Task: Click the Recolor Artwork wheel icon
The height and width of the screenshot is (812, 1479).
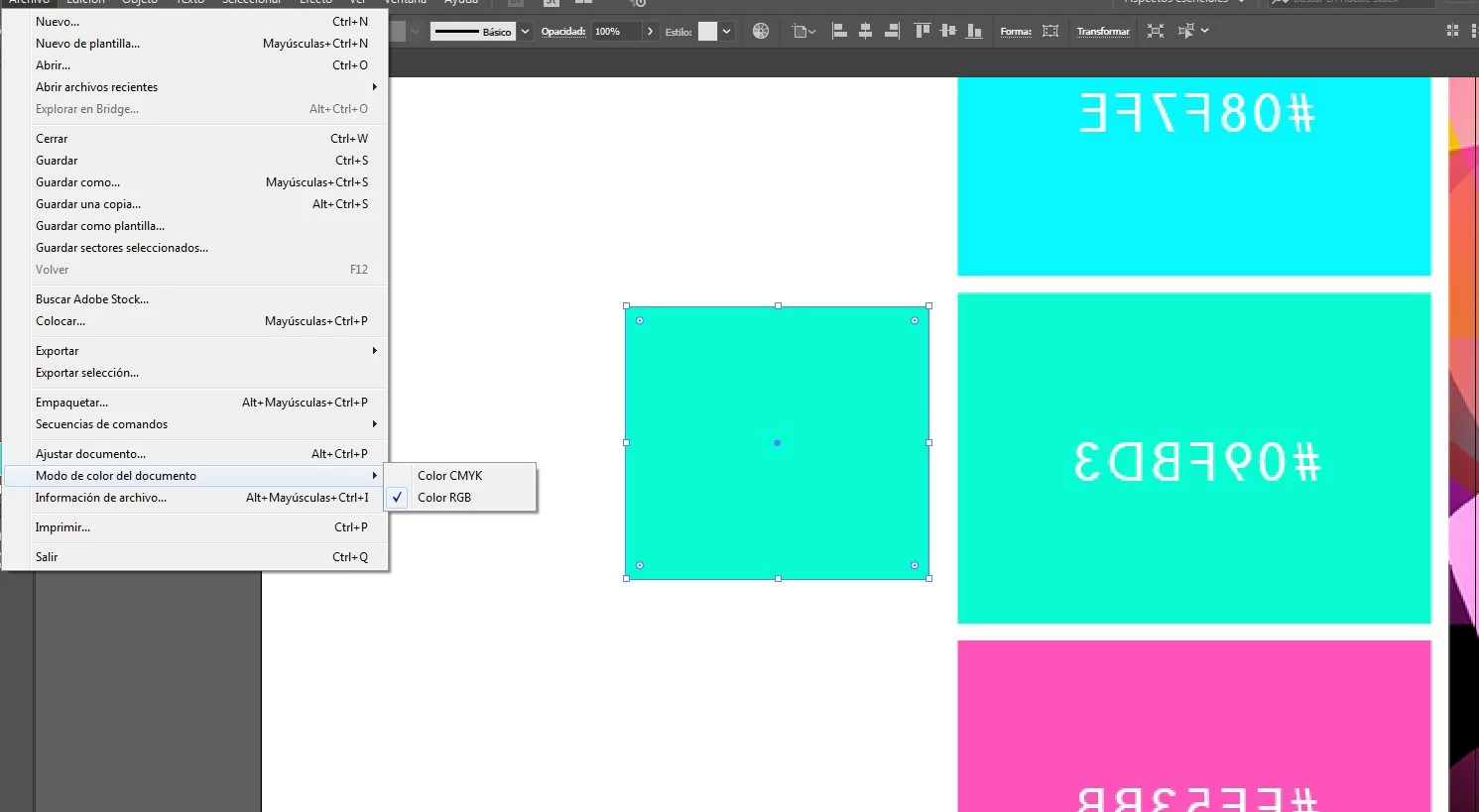Action: click(761, 31)
